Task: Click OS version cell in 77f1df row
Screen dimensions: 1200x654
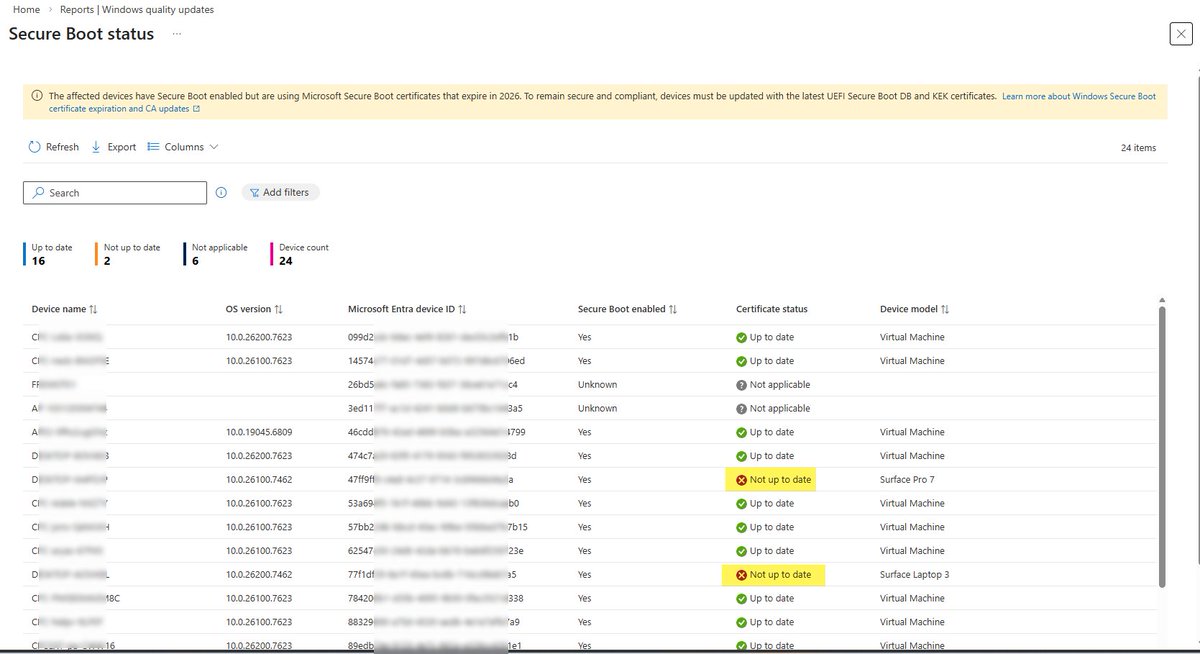Action: [x=260, y=575]
